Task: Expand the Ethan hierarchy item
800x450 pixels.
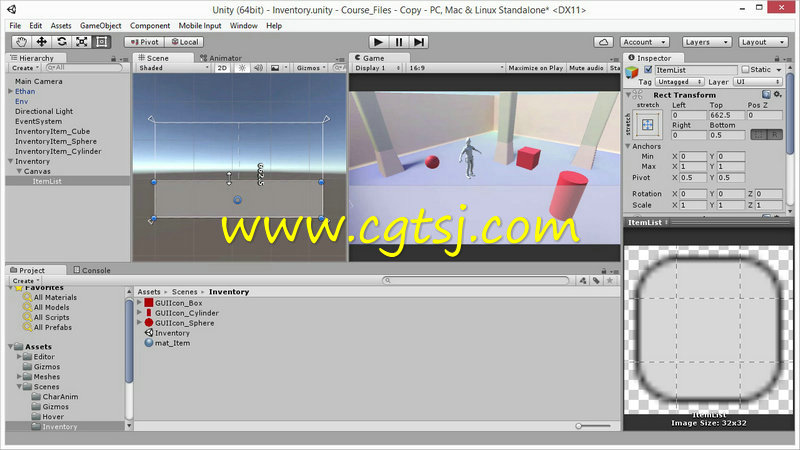Action: [x=10, y=91]
